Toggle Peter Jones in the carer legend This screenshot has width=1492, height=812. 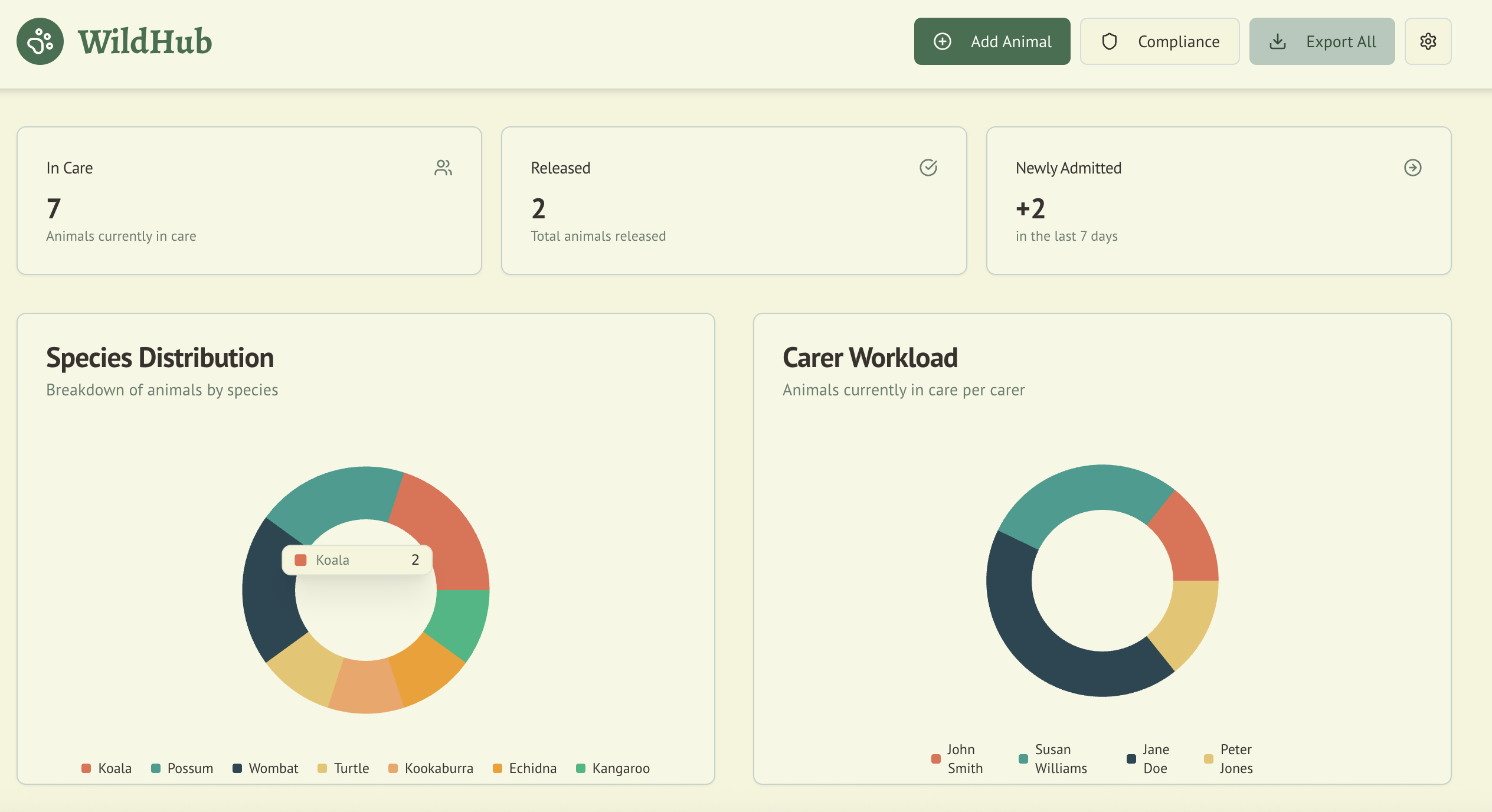click(1231, 758)
